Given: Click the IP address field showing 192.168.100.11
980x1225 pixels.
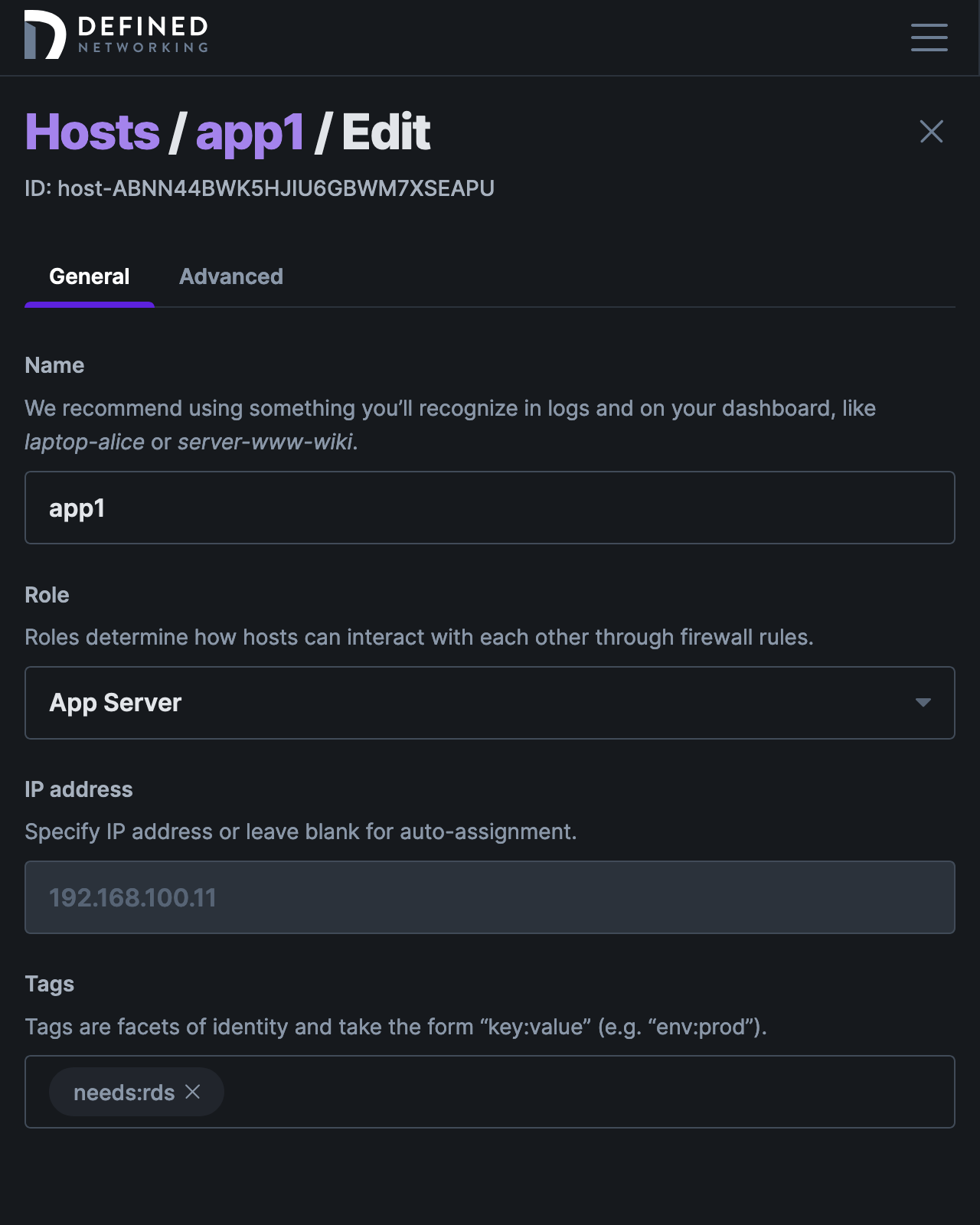Looking at the screenshot, I should [x=490, y=897].
